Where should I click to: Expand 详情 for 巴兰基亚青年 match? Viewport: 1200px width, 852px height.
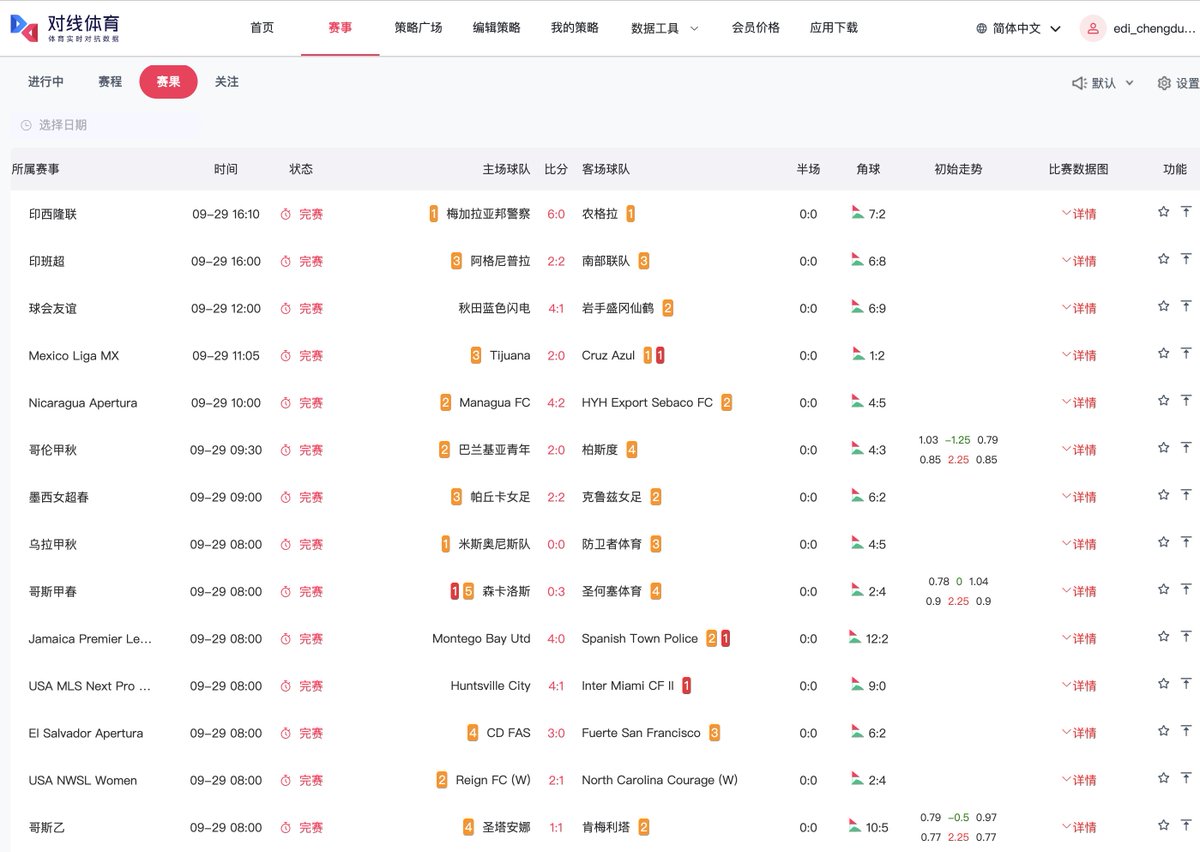(x=1079, y=450)
